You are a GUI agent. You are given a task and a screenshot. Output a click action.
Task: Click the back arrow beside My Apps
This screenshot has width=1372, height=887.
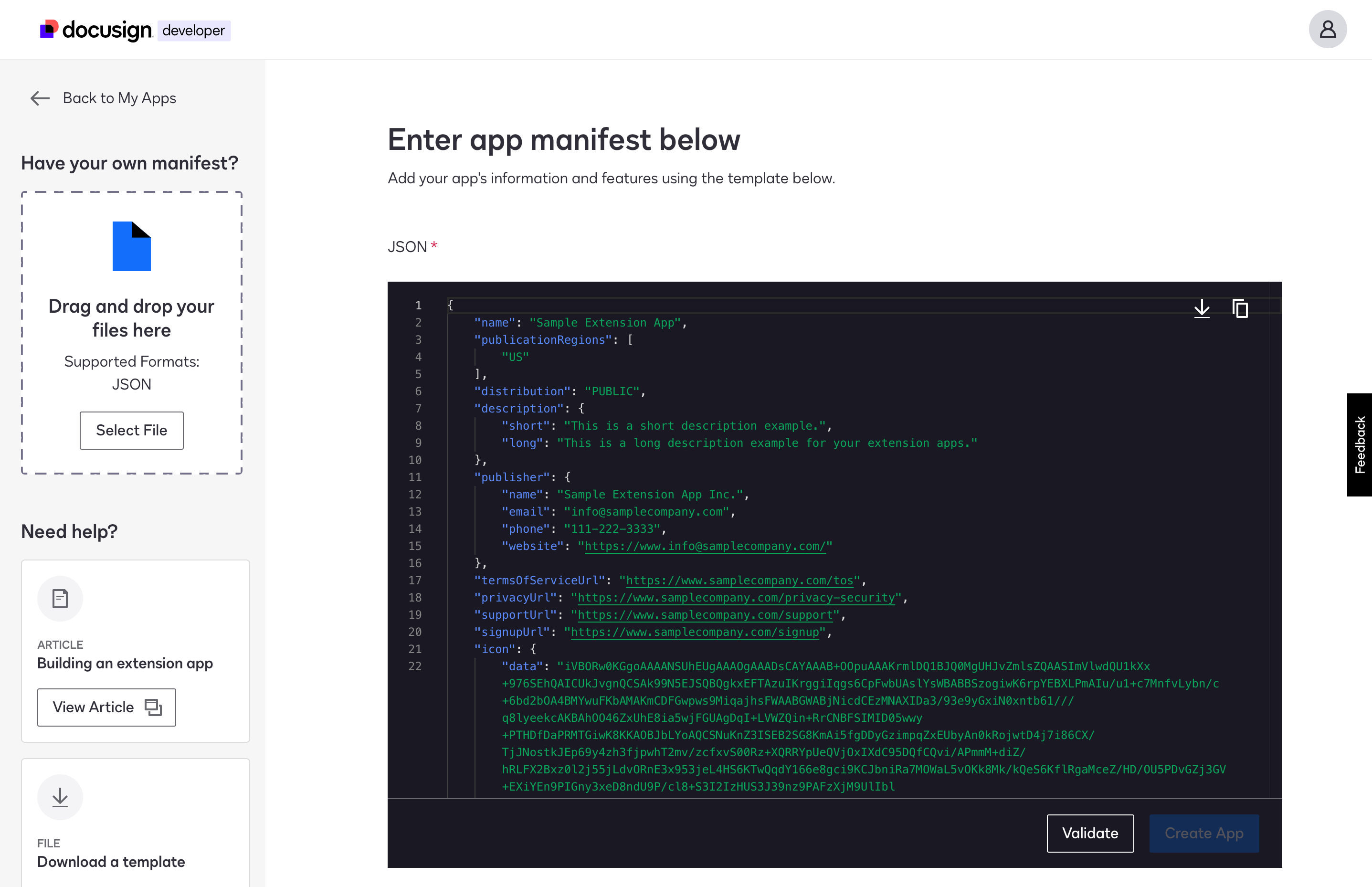click(x=39, y=98)
